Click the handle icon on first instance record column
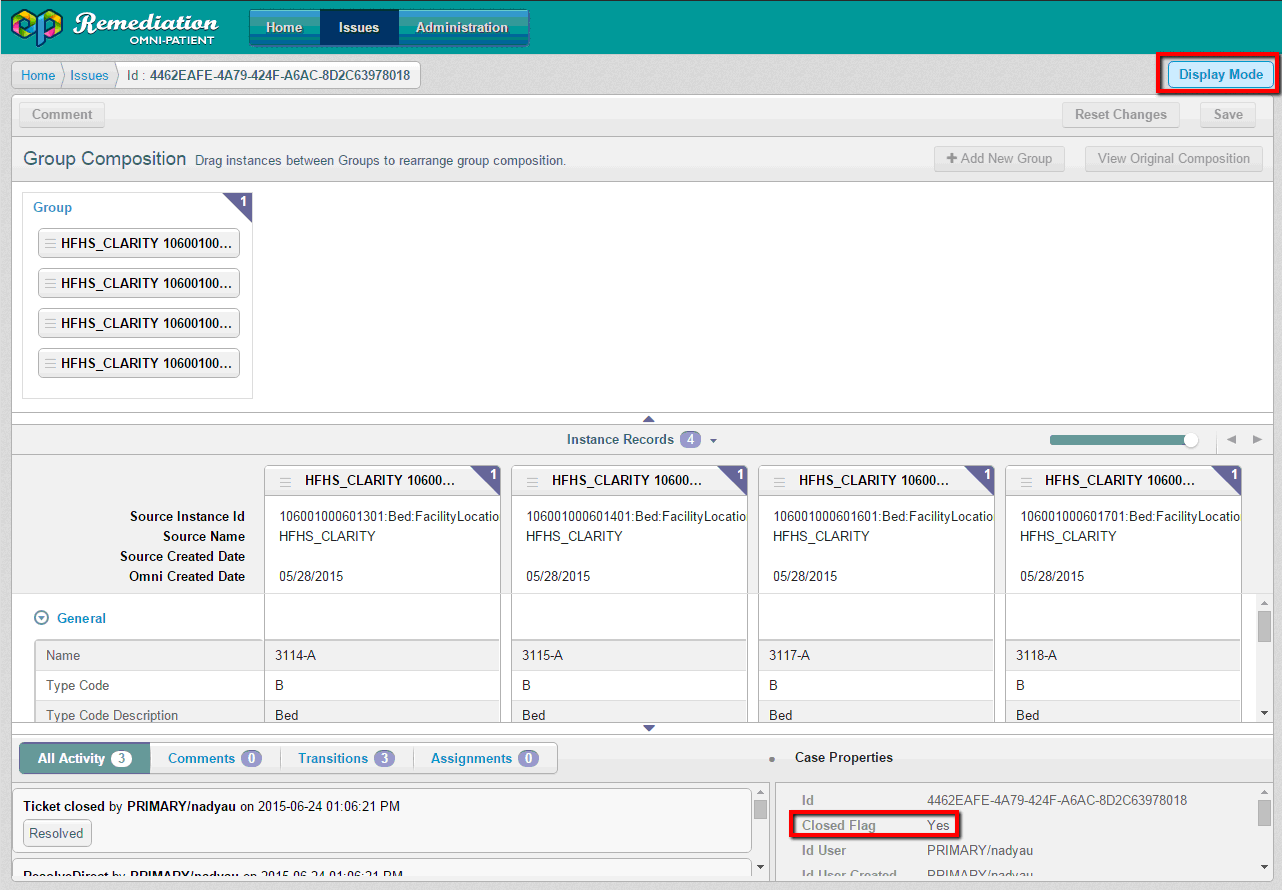 285,481
